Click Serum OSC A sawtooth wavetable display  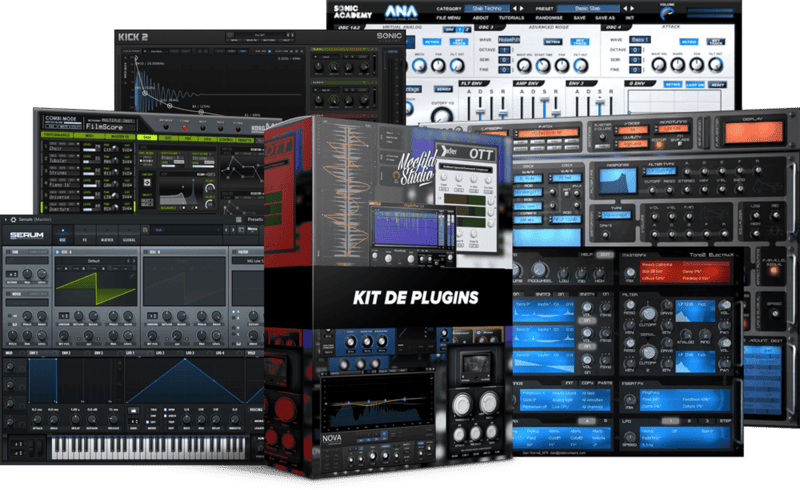pos(96,287)
